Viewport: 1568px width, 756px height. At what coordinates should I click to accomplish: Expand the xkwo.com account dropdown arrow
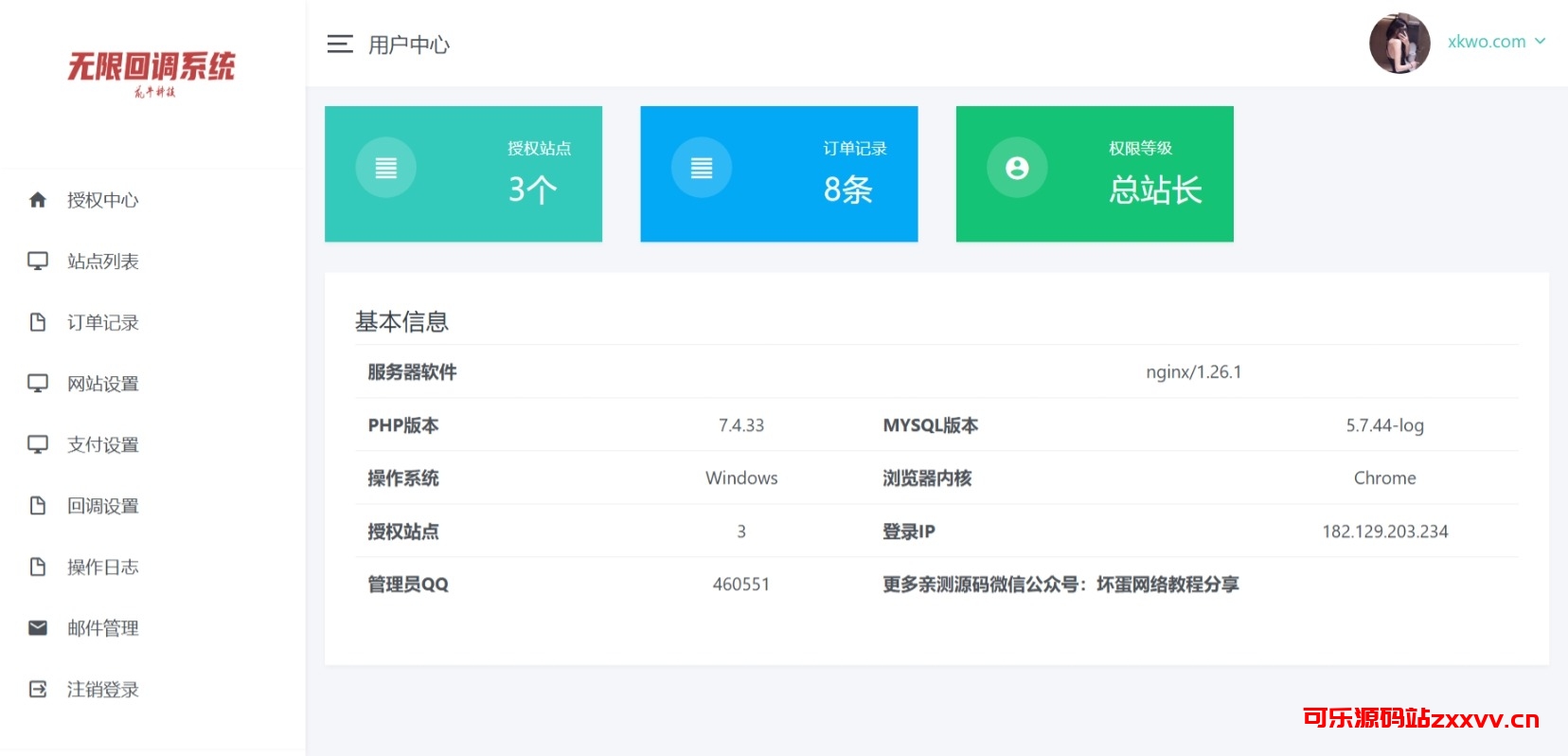(x=1541, y=42)
